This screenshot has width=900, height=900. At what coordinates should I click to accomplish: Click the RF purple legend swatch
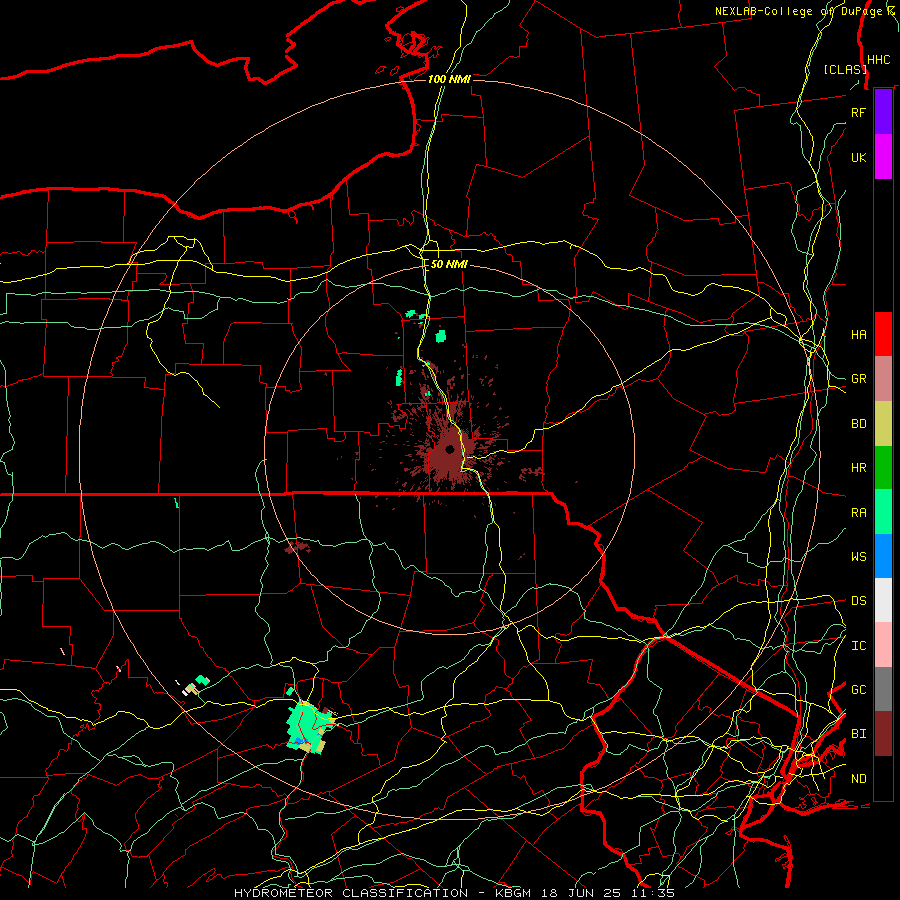coord(883,112)
